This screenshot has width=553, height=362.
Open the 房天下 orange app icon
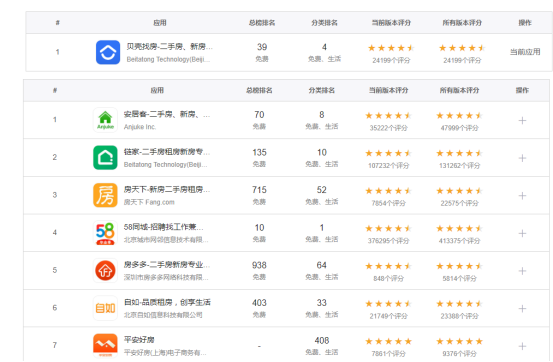click(105, 195)
